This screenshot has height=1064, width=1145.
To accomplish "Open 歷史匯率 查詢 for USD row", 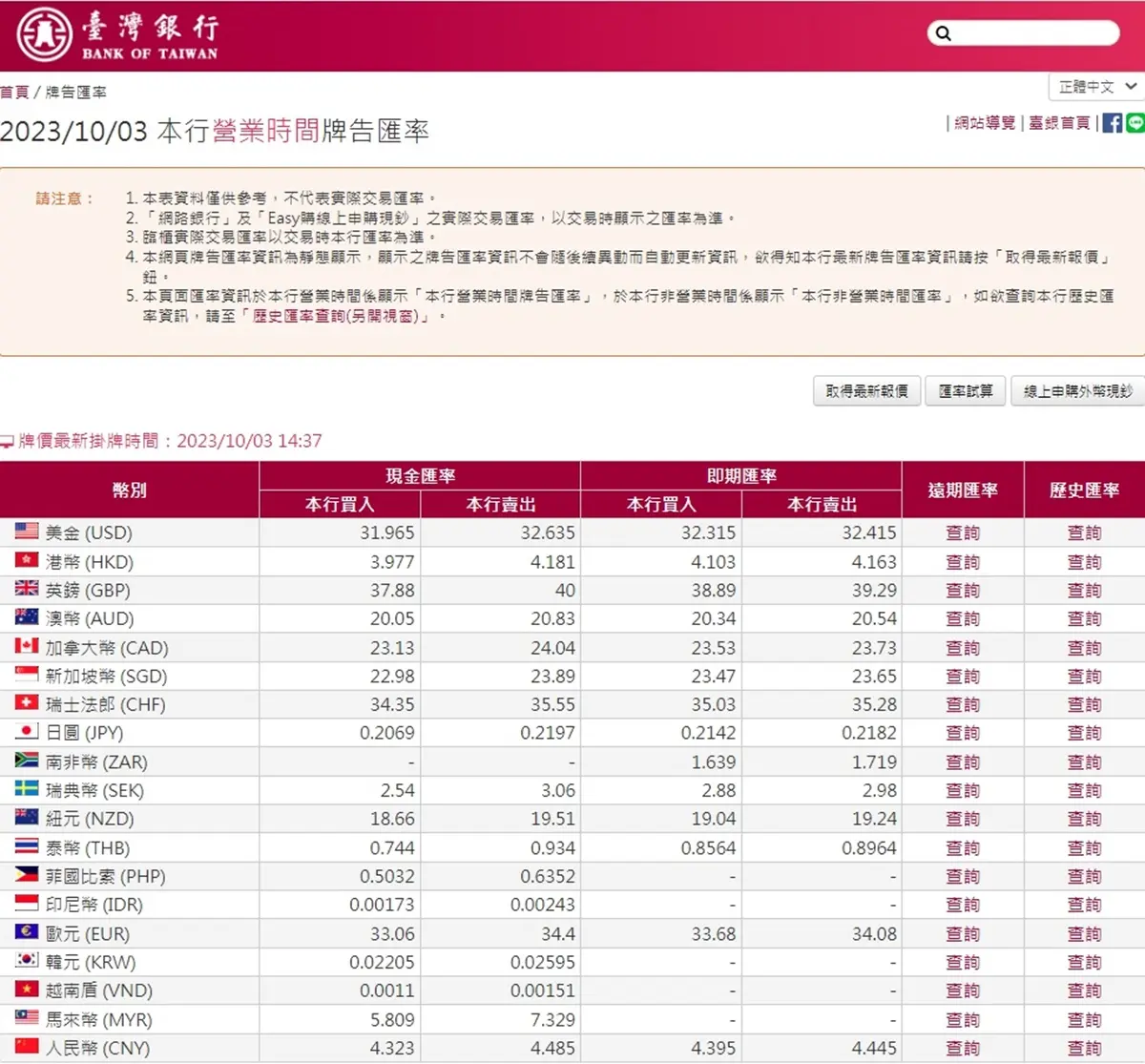I will [x=1084, y=533].
